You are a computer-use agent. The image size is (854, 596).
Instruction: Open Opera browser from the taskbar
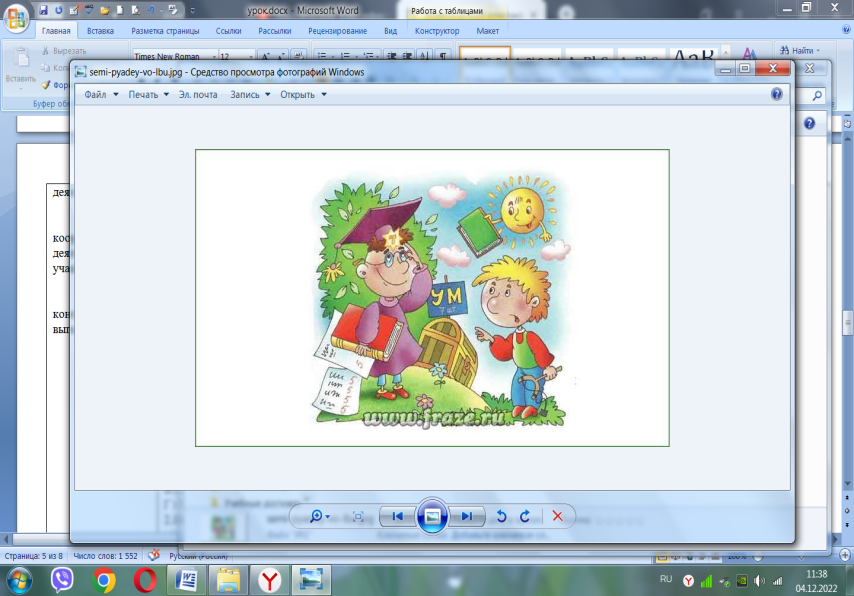pyautogui.click(x=145, y=580)
